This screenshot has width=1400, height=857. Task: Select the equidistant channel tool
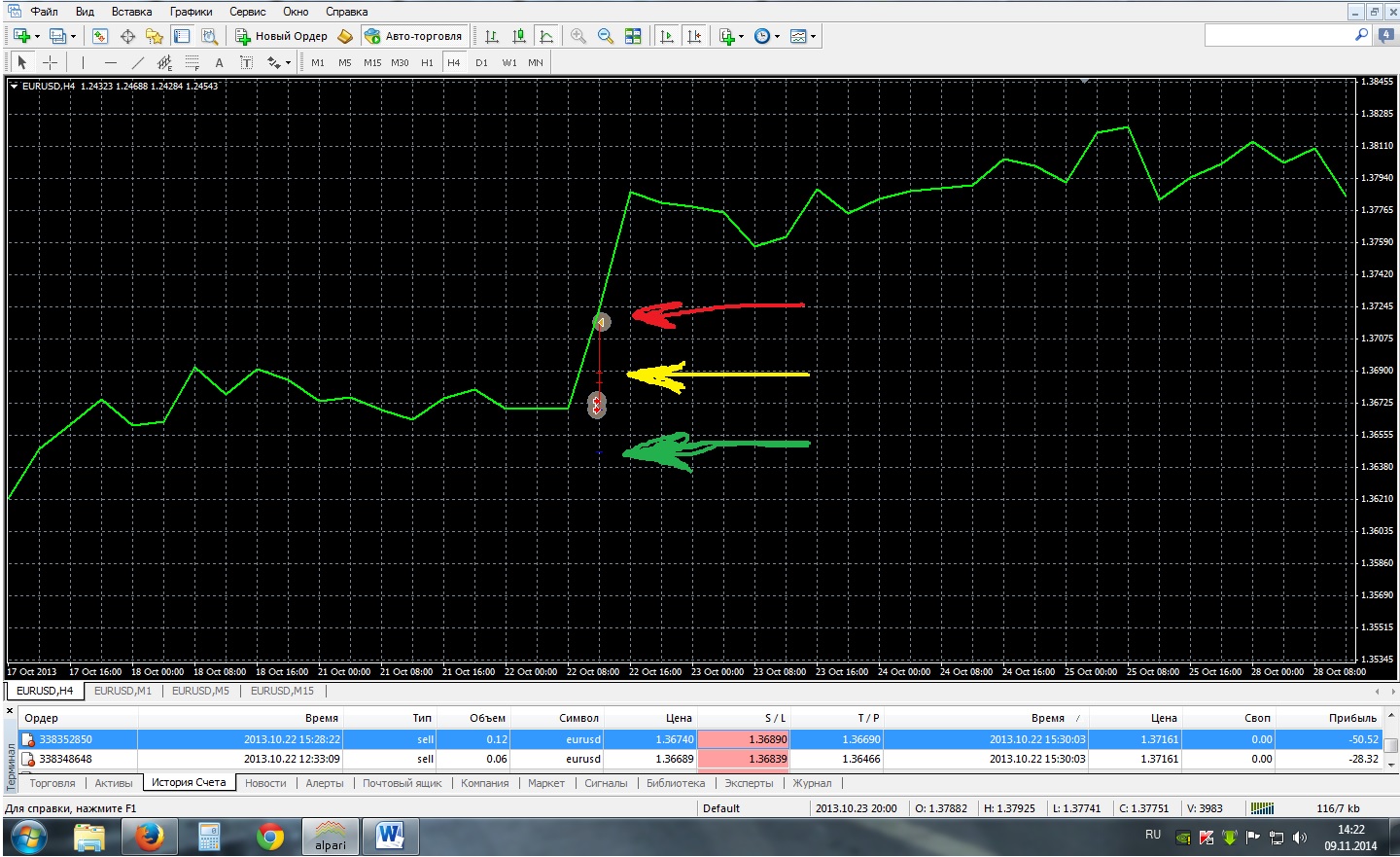point(164,62)
